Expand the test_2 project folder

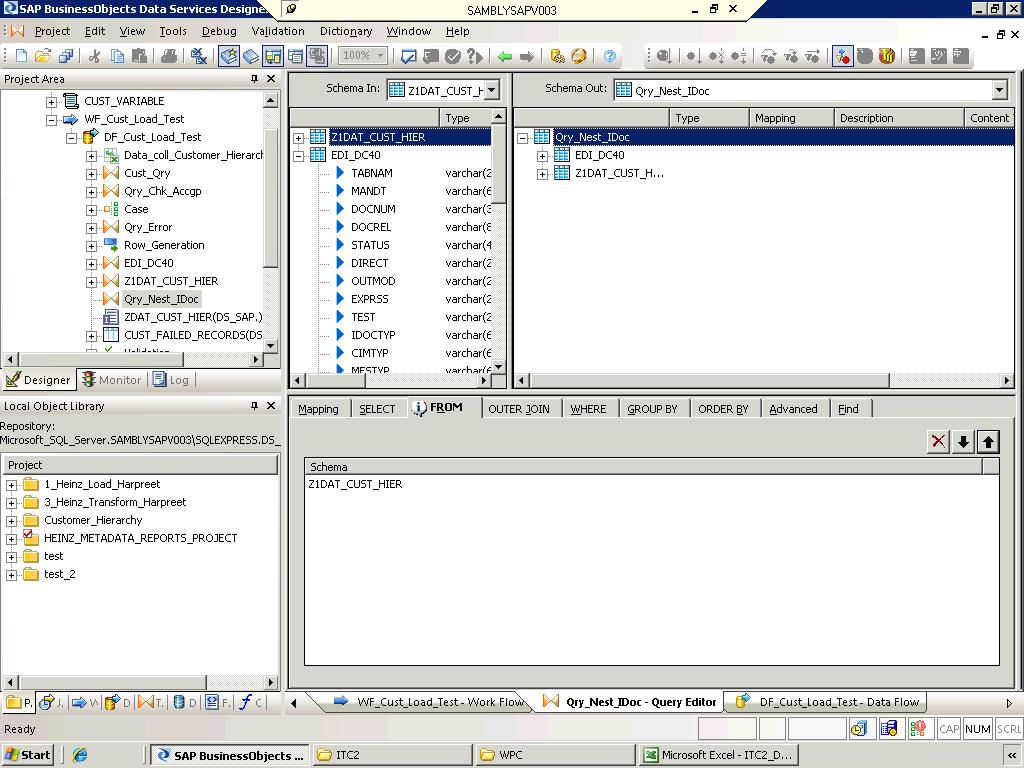(11, 575)
